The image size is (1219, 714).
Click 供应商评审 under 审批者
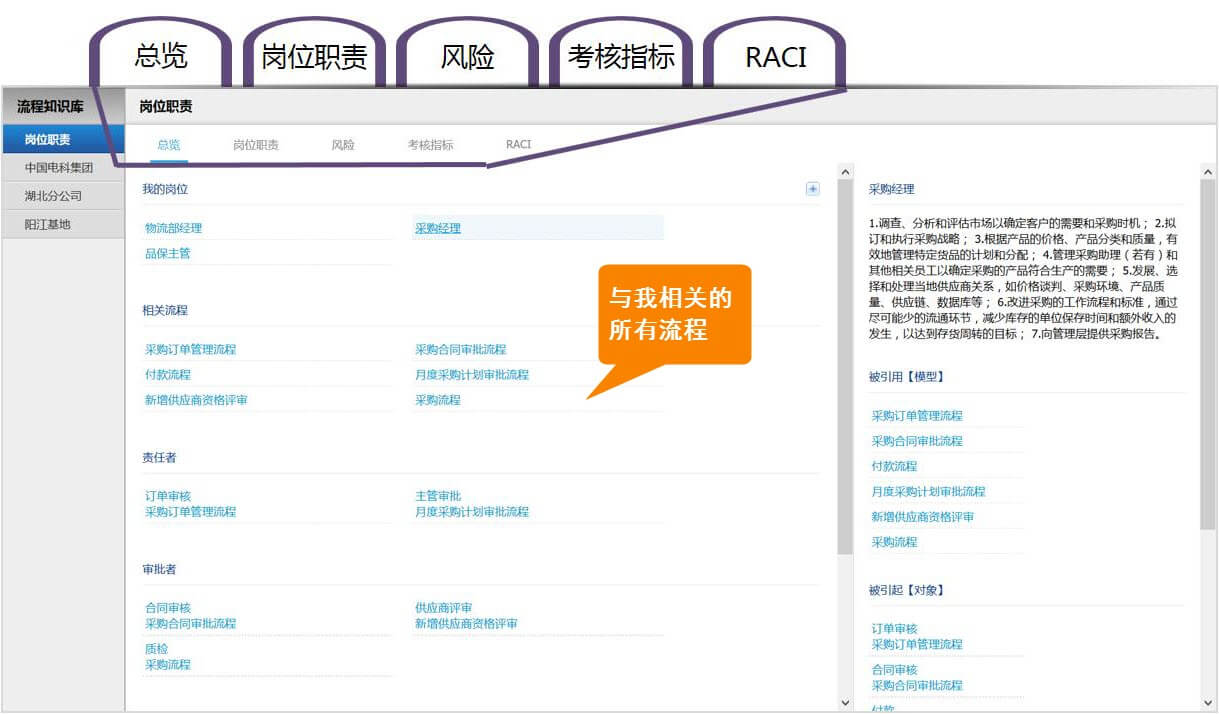click(443, 608)
